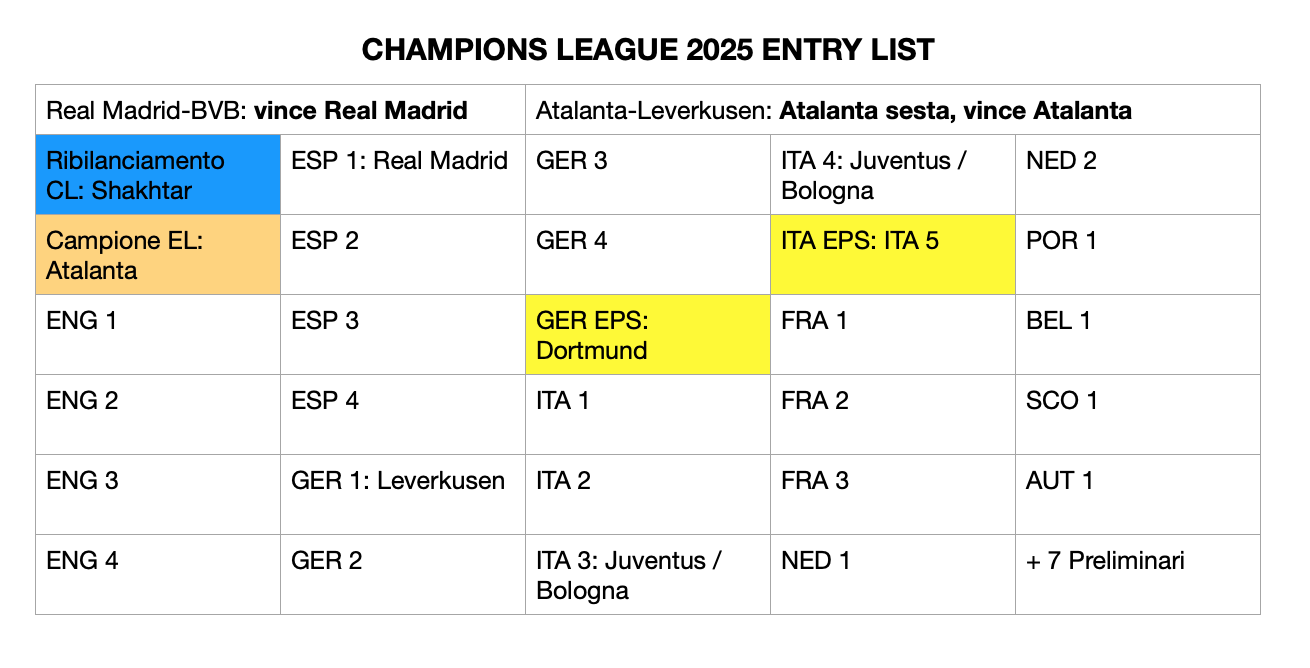Select the ENG 4 cell
Screen dimensions: 1310x668
158,574
